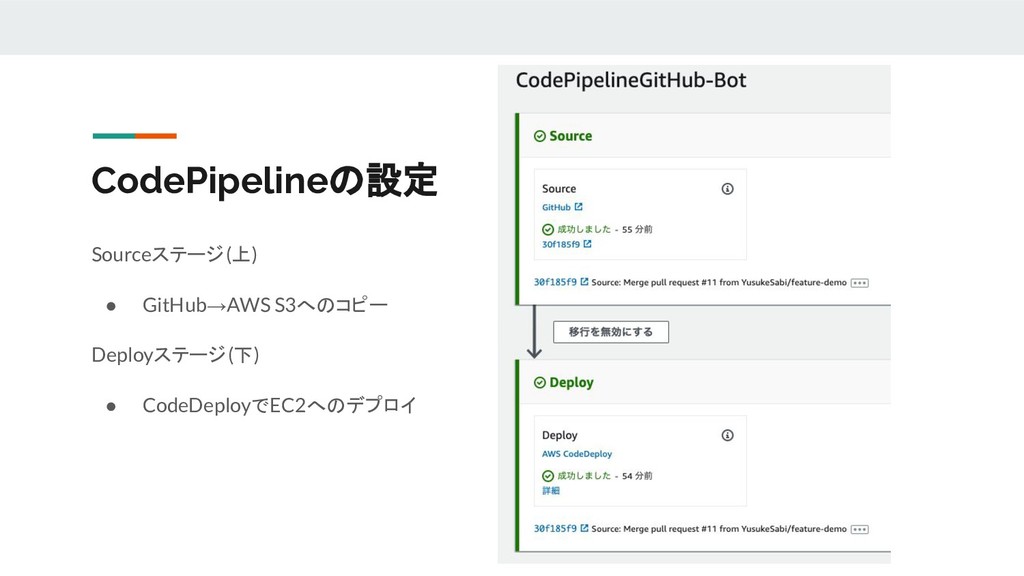Click the Source action info icon
The image size is (1024, 576).
click(x=727, y=189)
